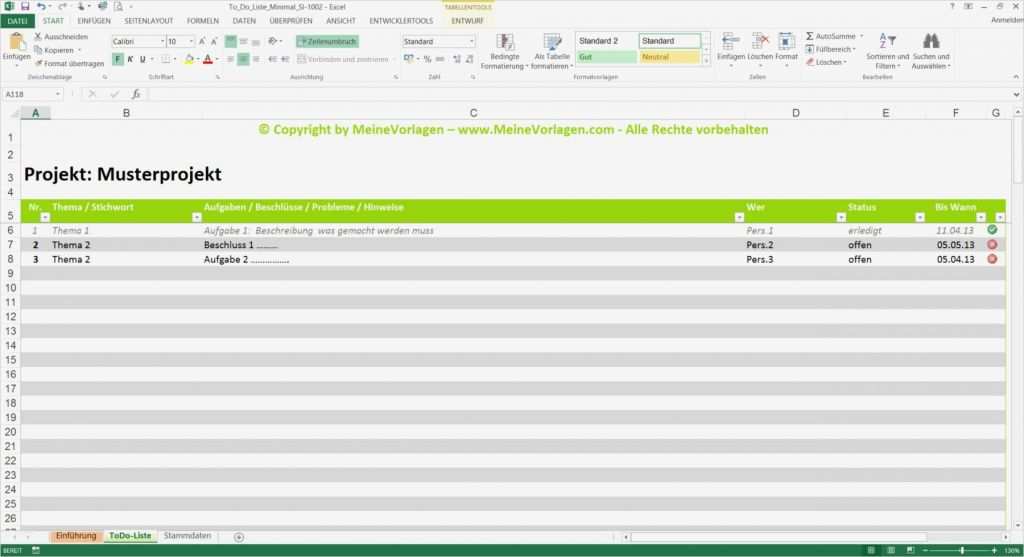Toggle bold formatting (F)
Viewport: 1024px width, 557px height.
pos(118,59)
